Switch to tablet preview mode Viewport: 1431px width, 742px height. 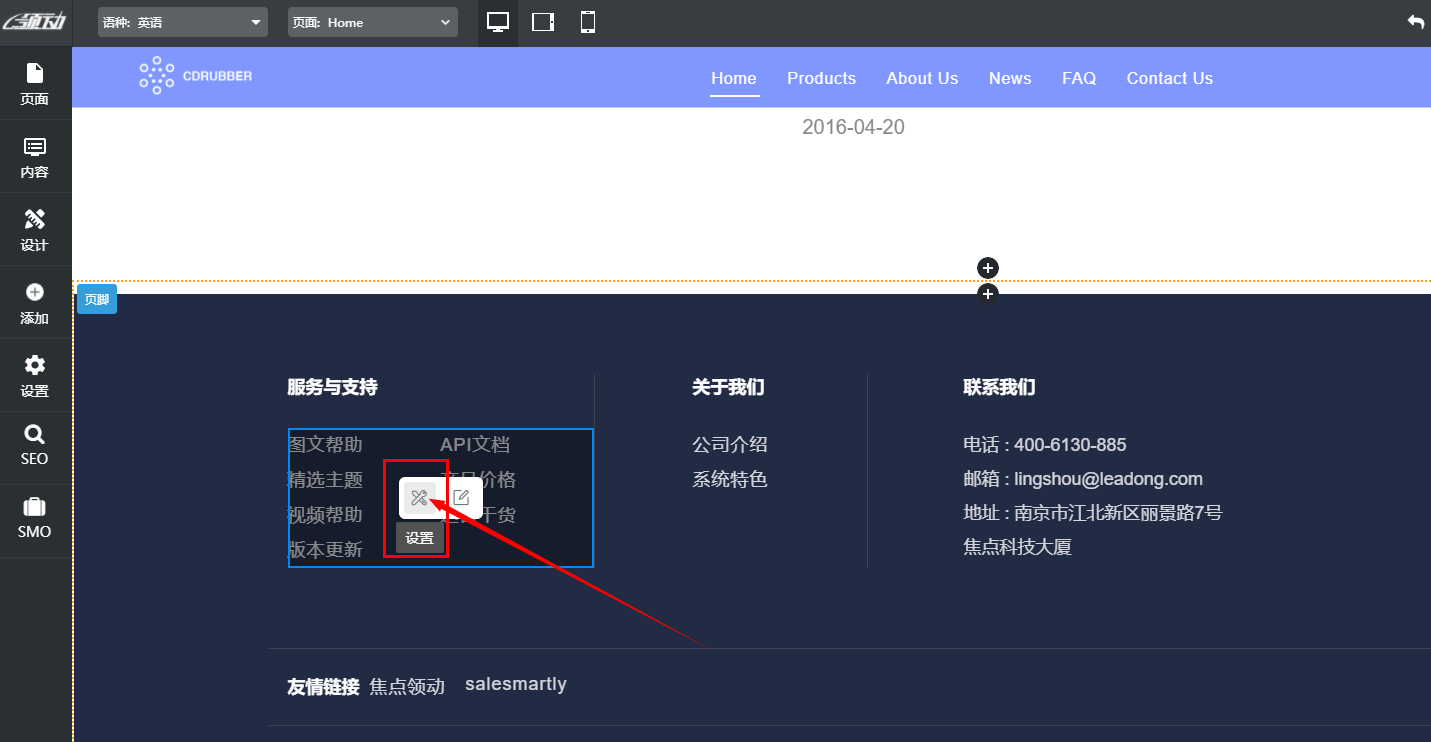543,22
